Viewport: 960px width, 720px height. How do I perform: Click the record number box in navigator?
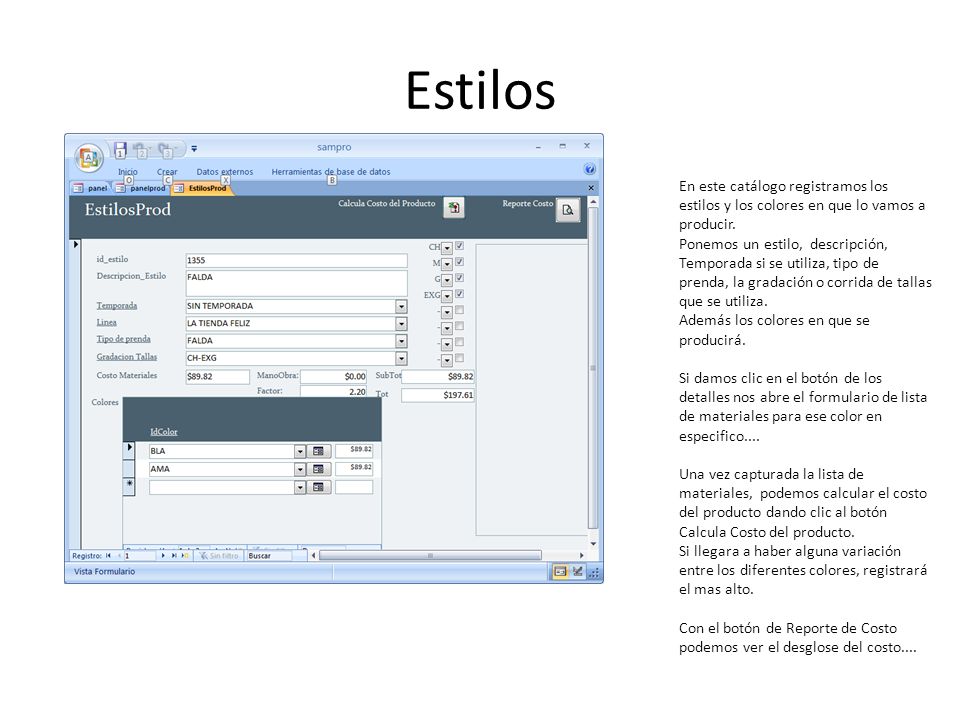click(140, 556)
